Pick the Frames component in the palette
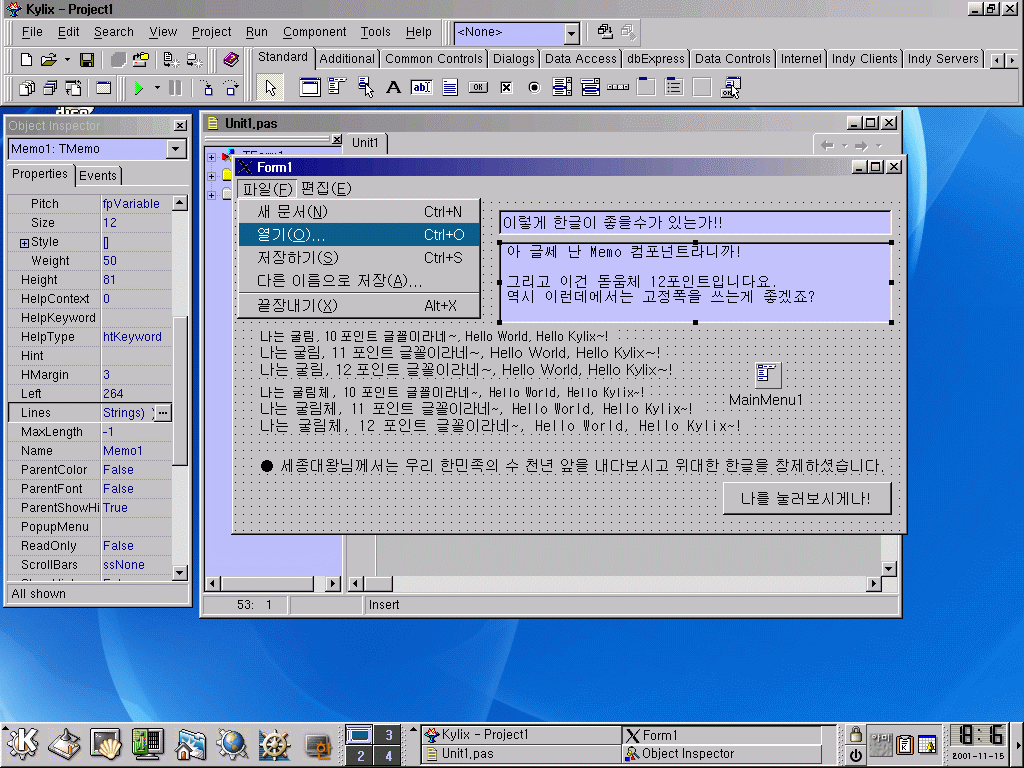 tap(310, 87)
